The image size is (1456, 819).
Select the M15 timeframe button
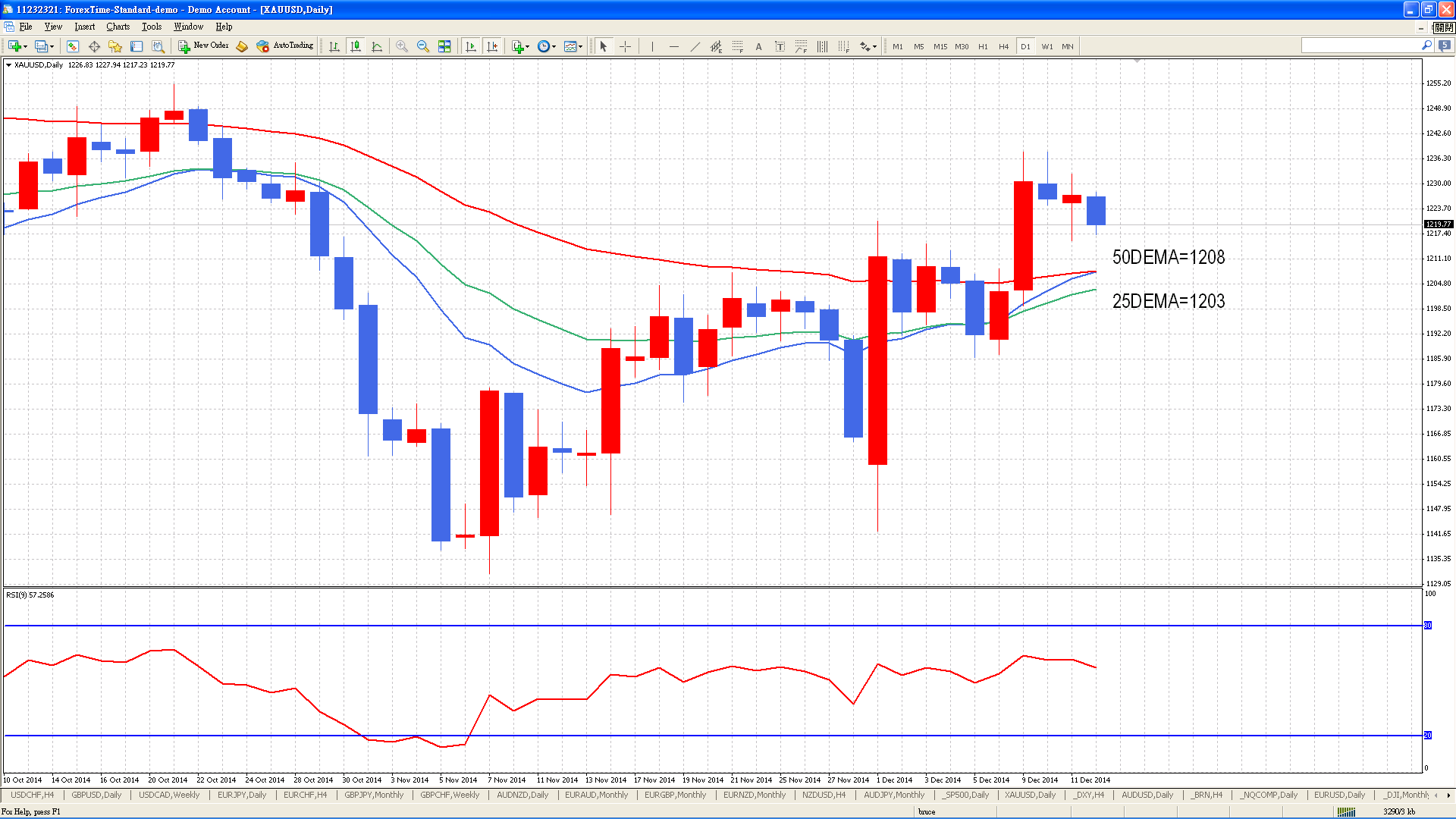(x=940, y=46)
